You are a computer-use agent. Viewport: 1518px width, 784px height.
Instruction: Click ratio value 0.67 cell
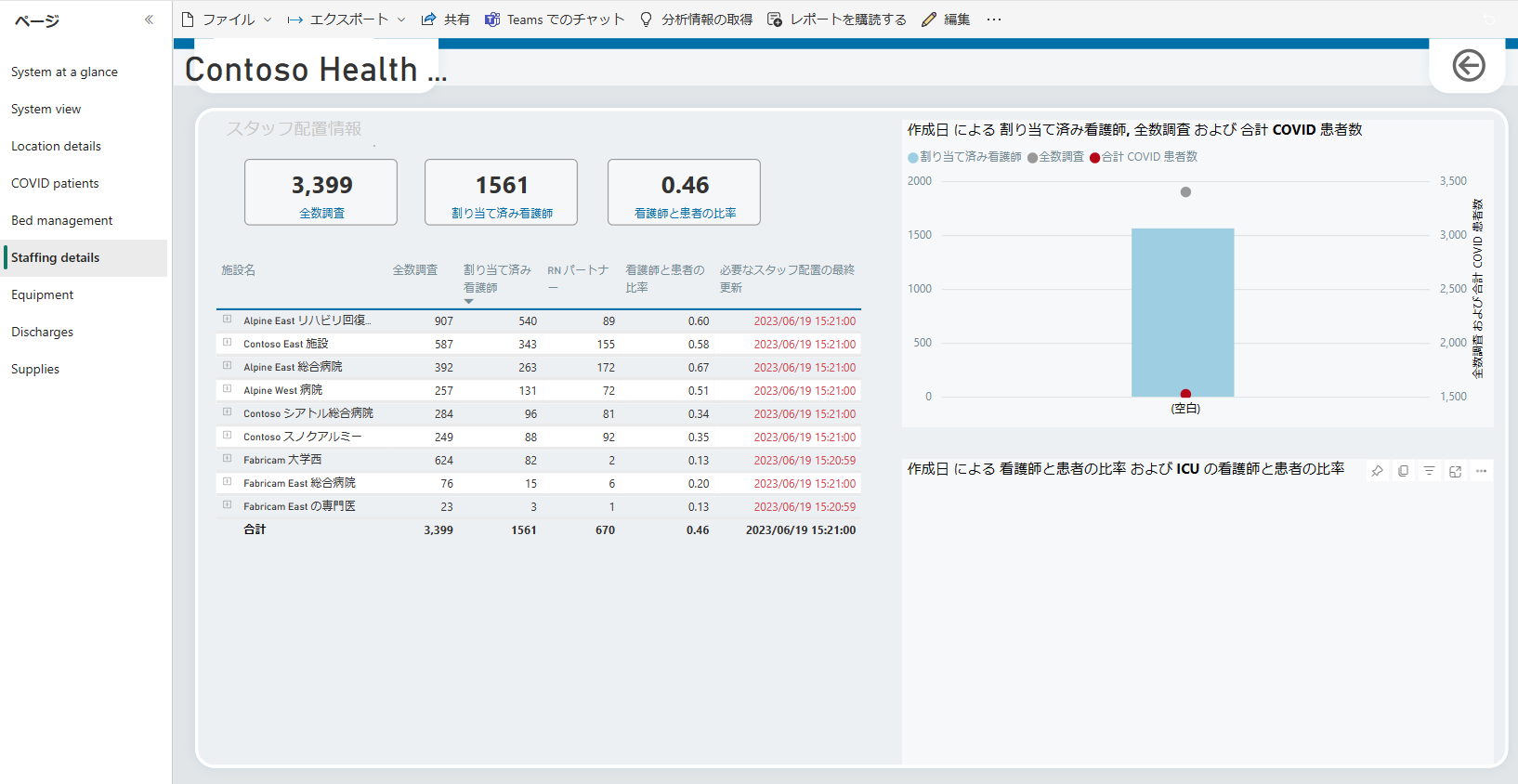[699, 368]
